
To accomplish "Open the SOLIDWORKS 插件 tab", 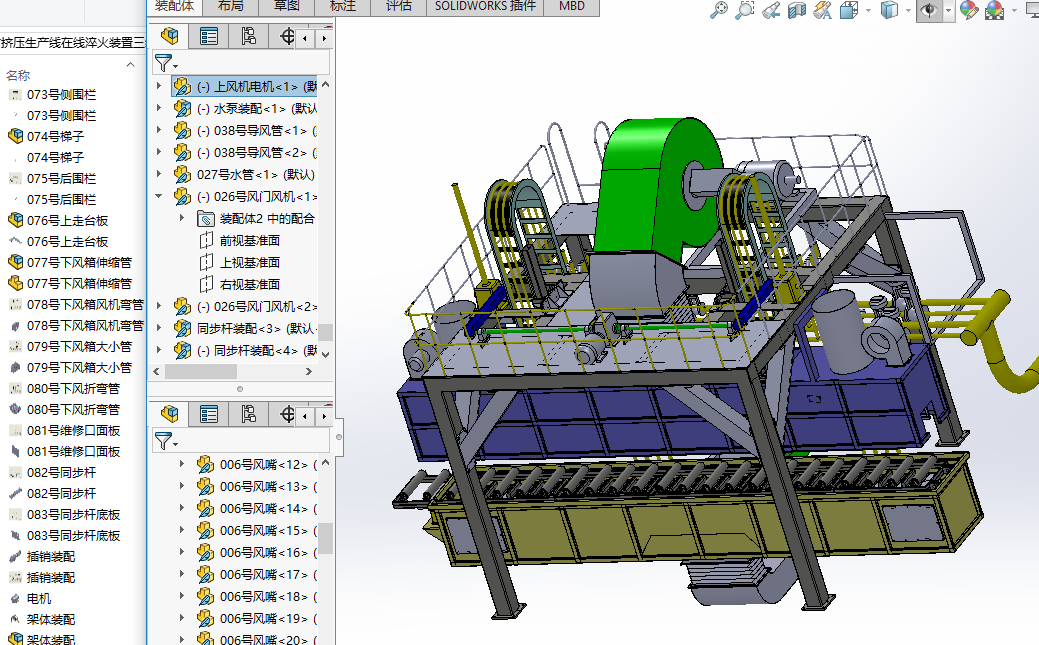I will pyautogui.click(x=485, y=6).
